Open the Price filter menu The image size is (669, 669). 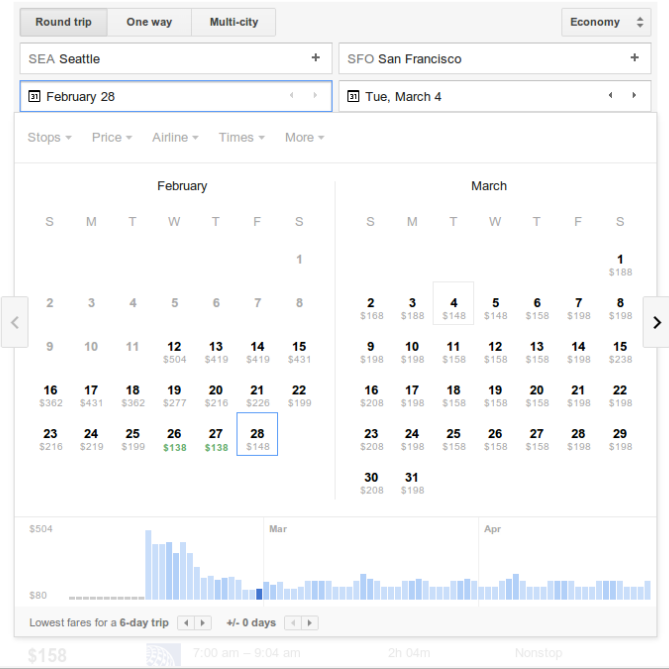(112, 137)
